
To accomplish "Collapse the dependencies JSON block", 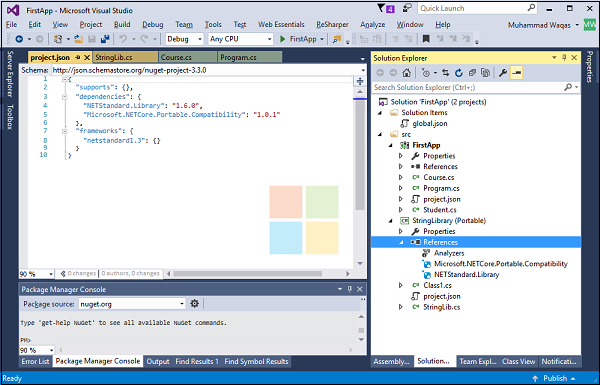I will [x=65, y=97].
